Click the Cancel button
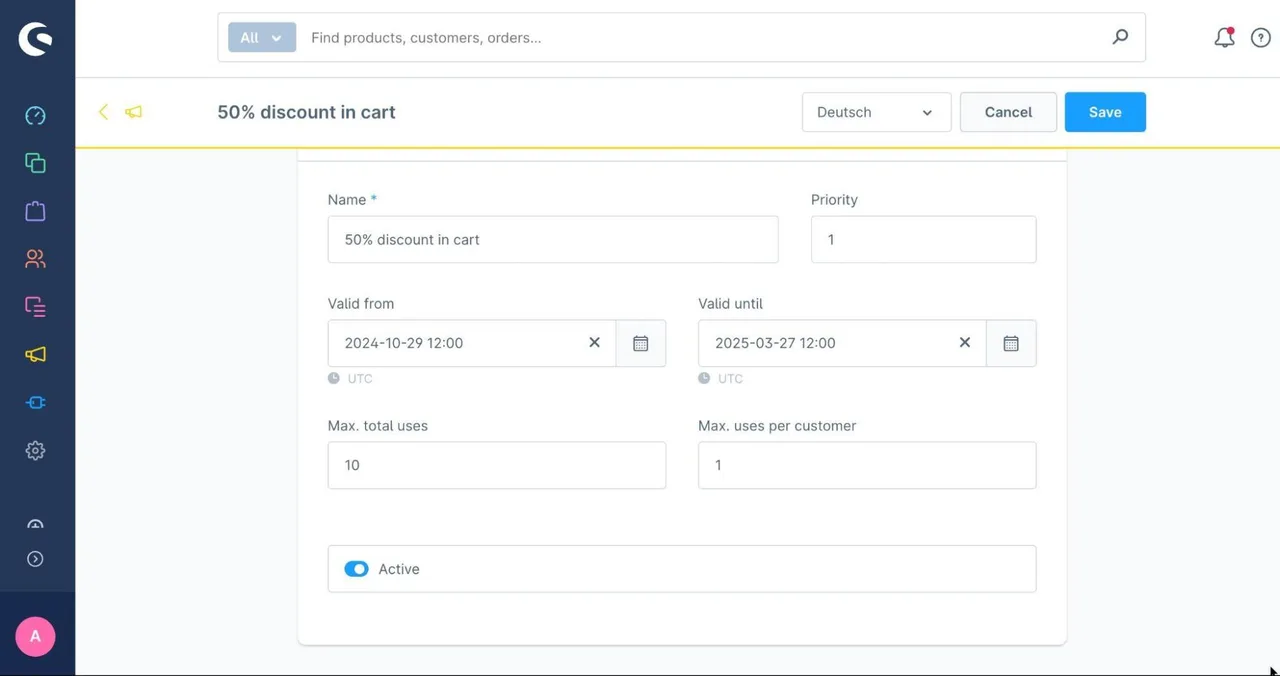 1008,112
